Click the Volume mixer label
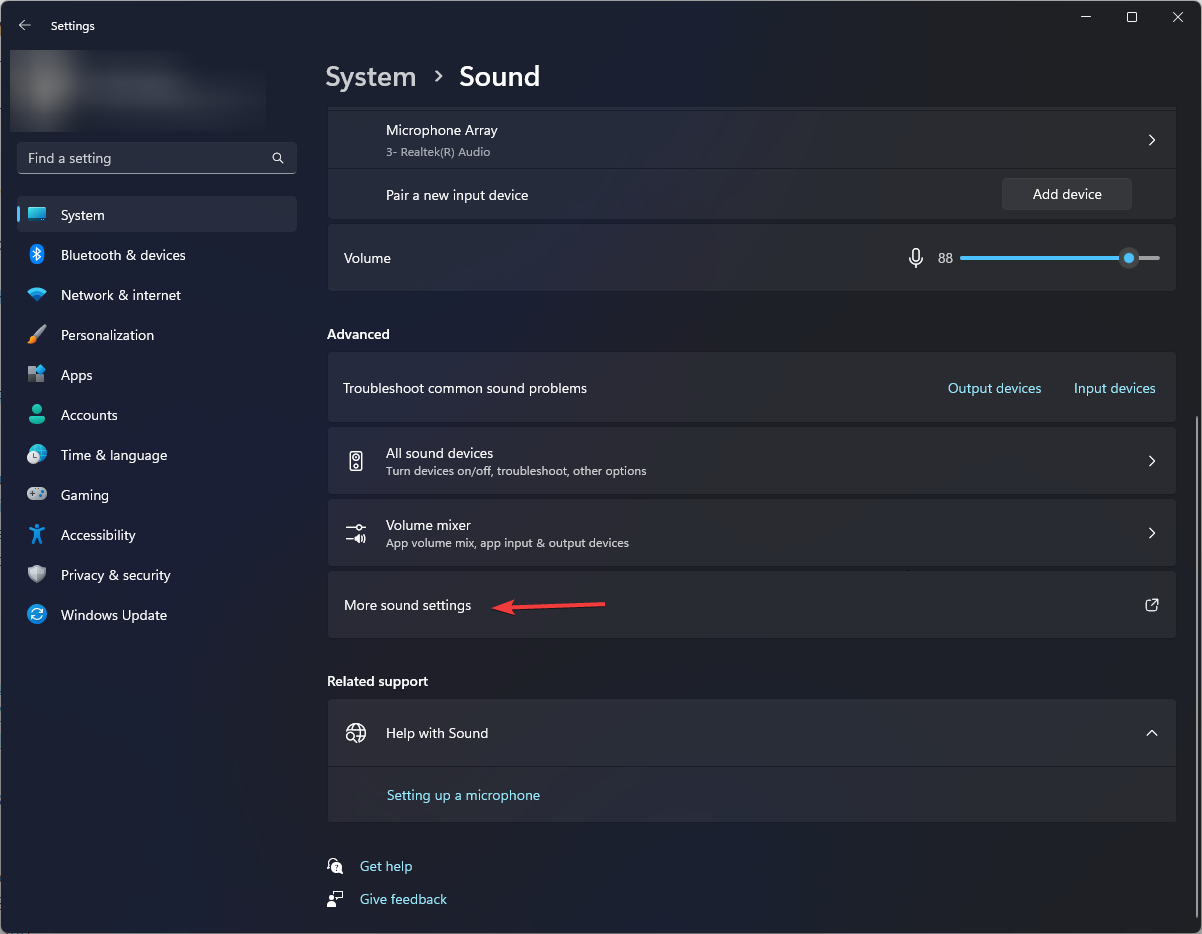Viewport: 1202px width, 934px height. [428, 525]
